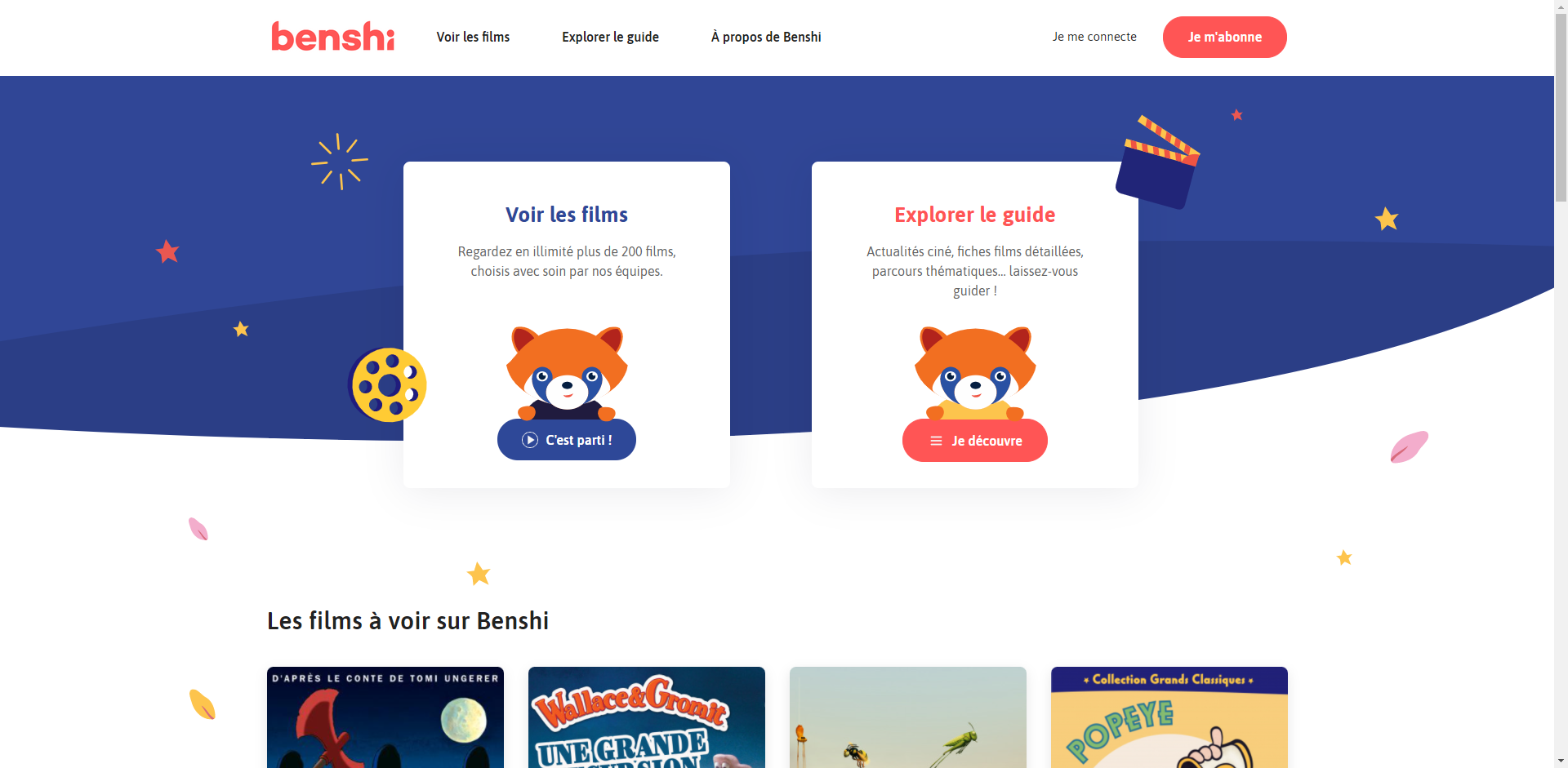
Task: Click the film reel illustration
Action: (x=388, y=384)
